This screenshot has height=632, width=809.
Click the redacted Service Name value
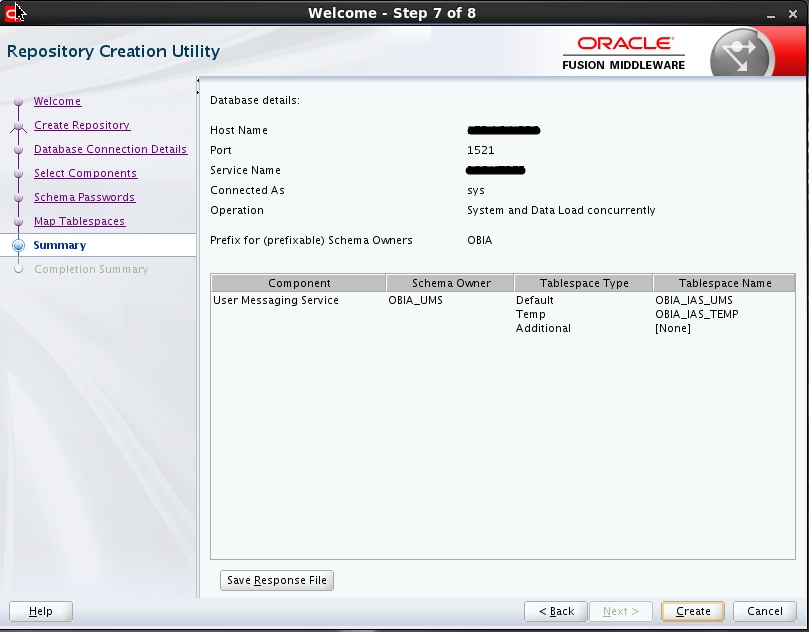pyautogui.click(x=495, y=170)
